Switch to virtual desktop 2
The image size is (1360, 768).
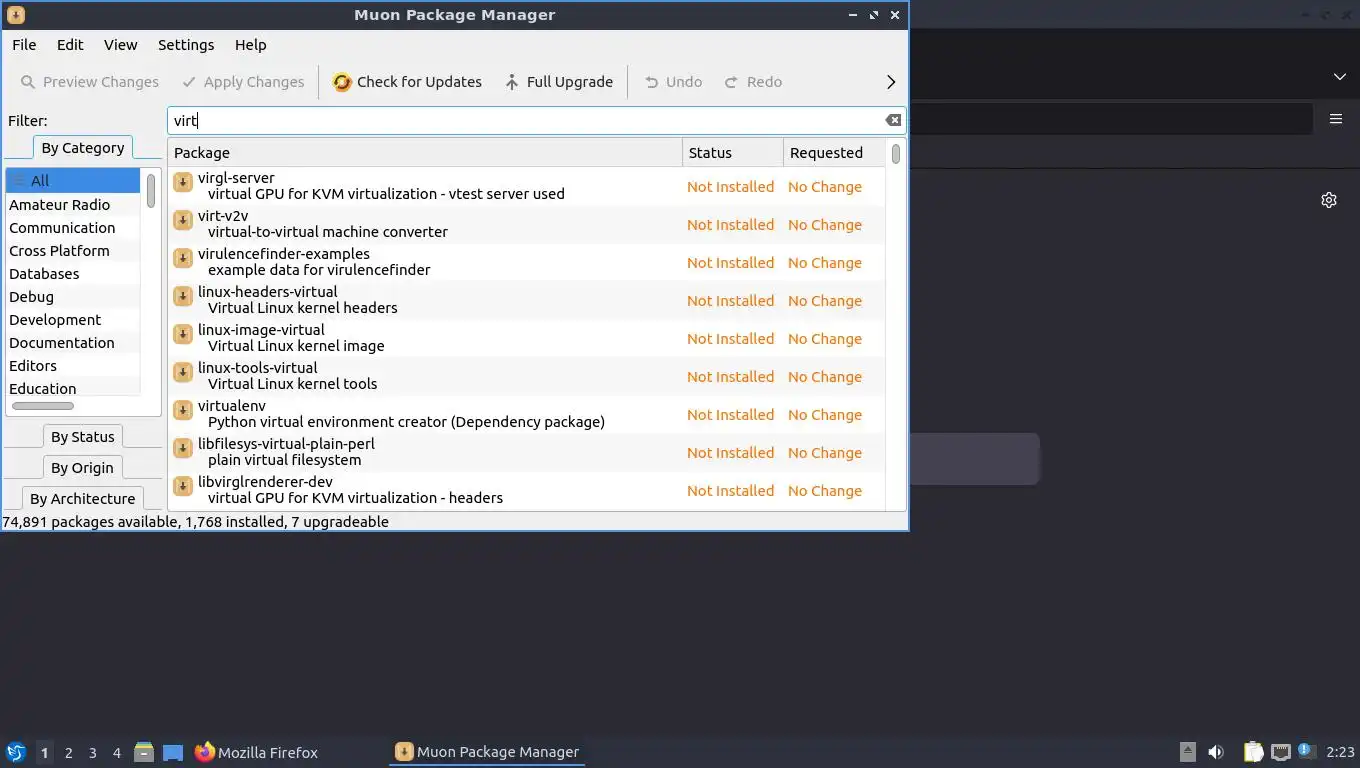[x=68, y=753]
